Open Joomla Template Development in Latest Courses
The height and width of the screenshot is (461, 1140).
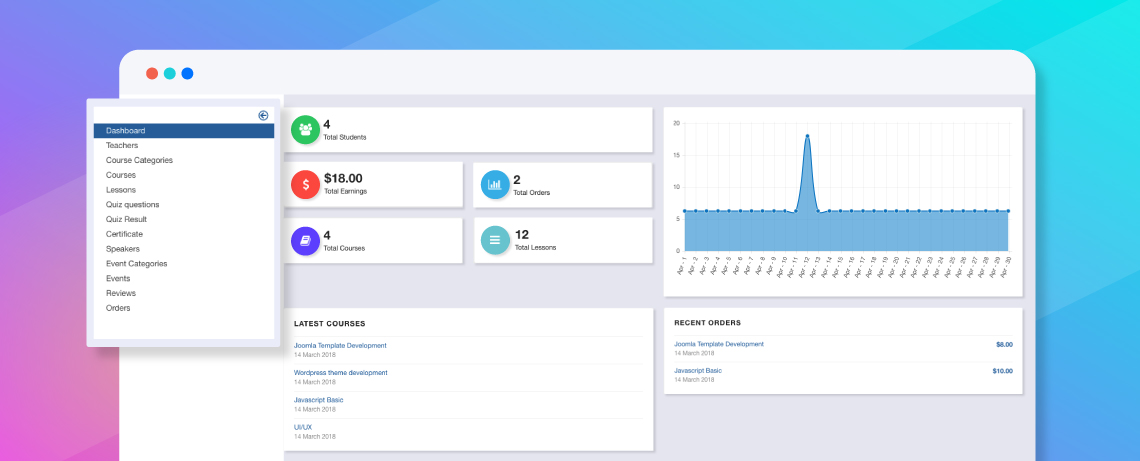pos(340,345)
